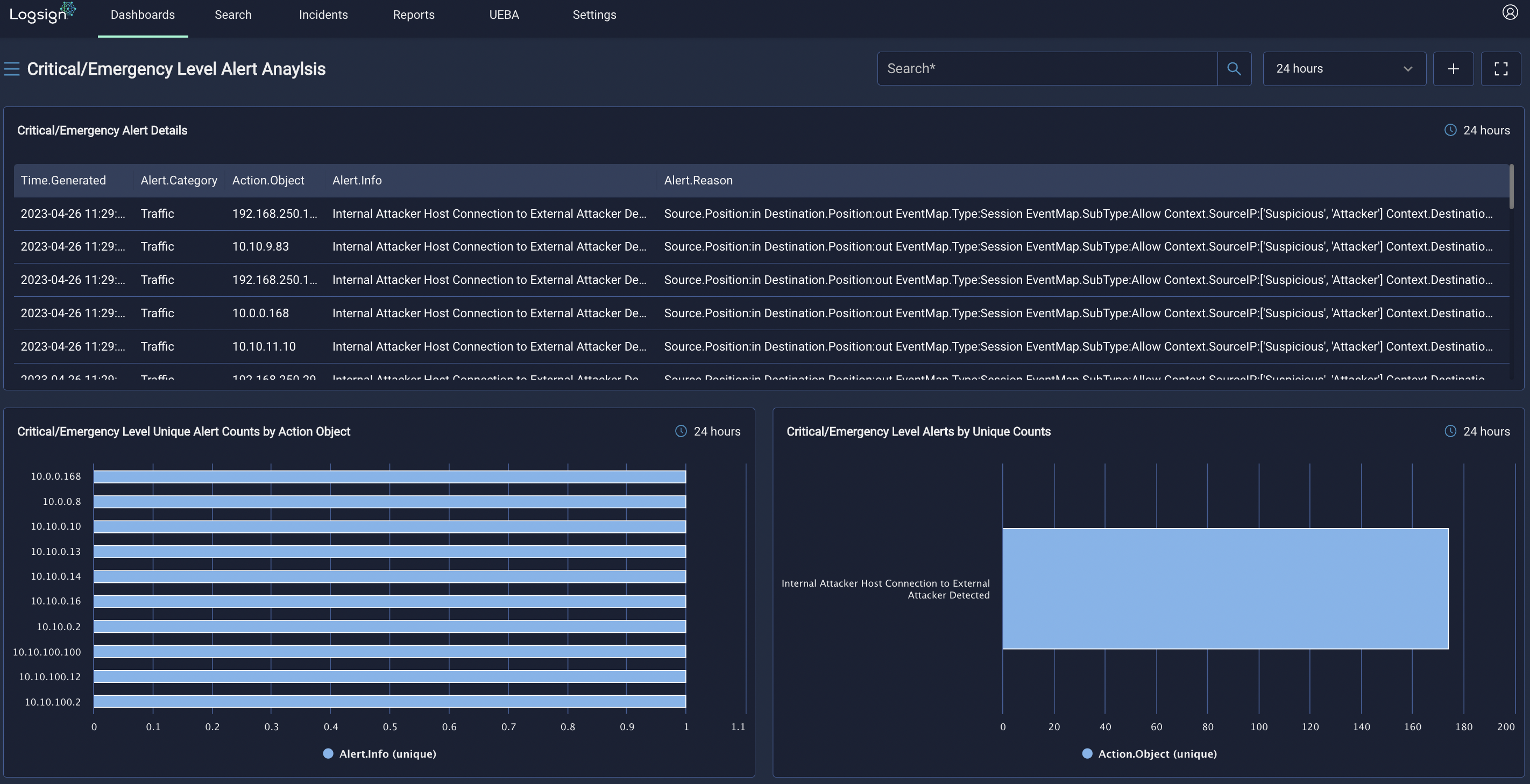
Task: Open the hamburger dashboard list menu
Action: (x=12, y=69)
